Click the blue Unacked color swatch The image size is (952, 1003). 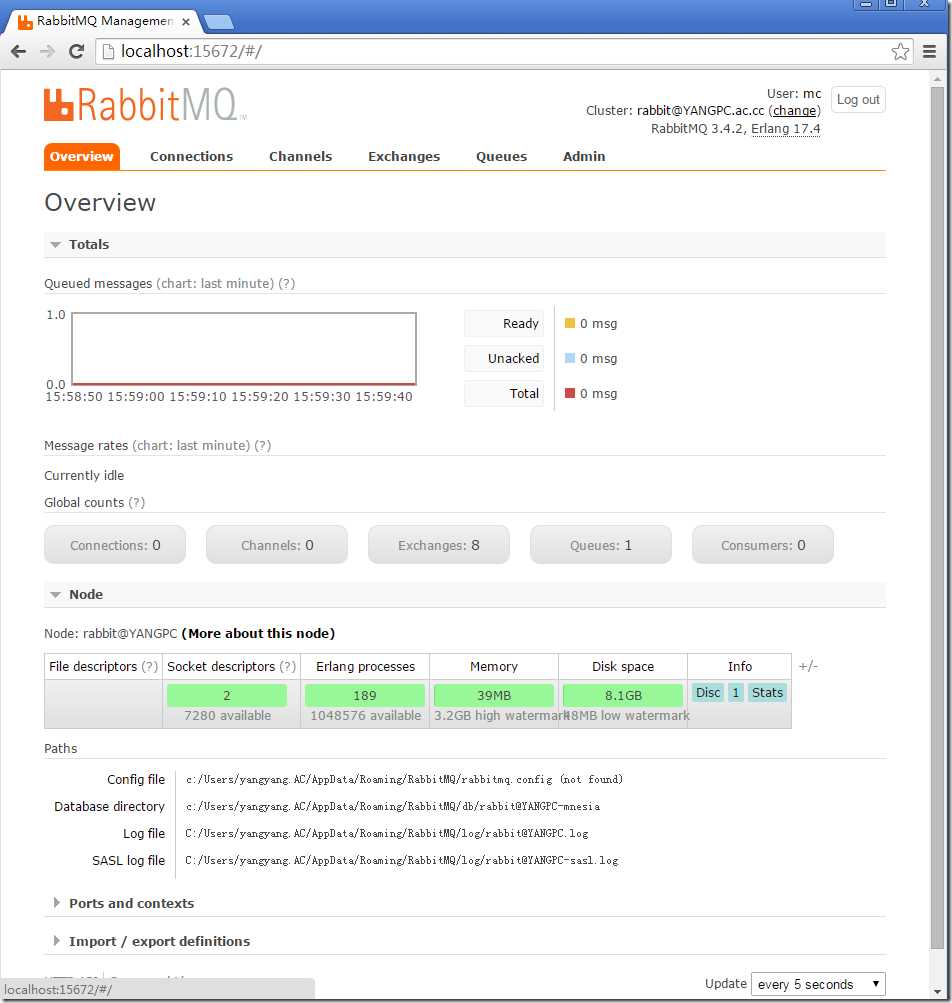(569, 358)
